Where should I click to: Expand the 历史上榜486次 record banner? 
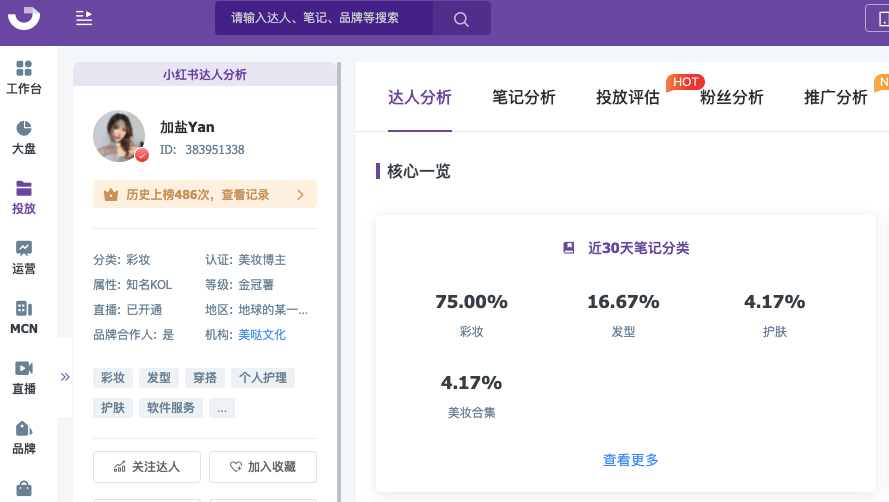coord(205,194)
